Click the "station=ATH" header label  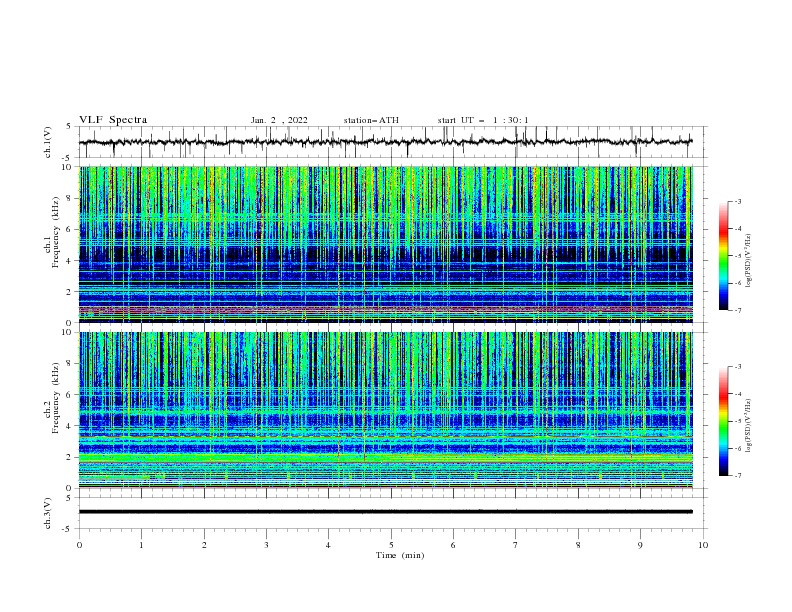(x=371, y=120)
